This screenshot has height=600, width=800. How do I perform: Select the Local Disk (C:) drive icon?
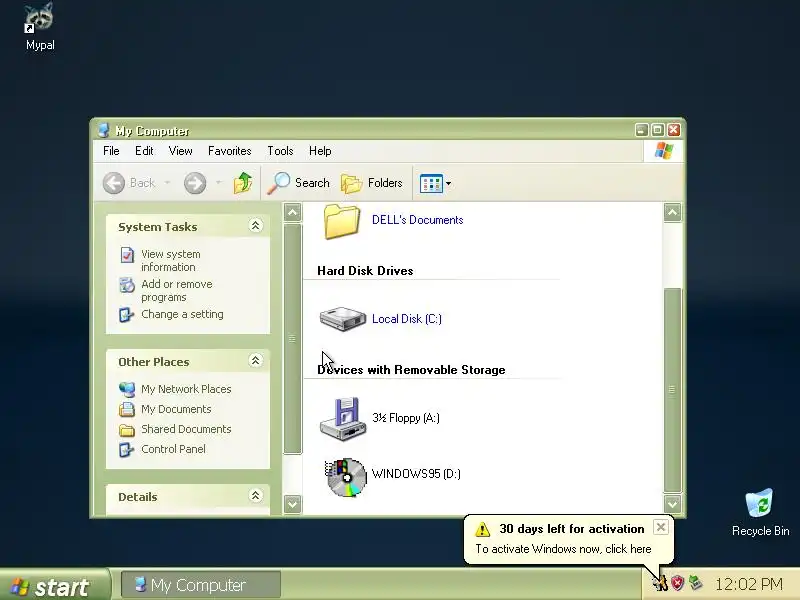pos(342,319)
